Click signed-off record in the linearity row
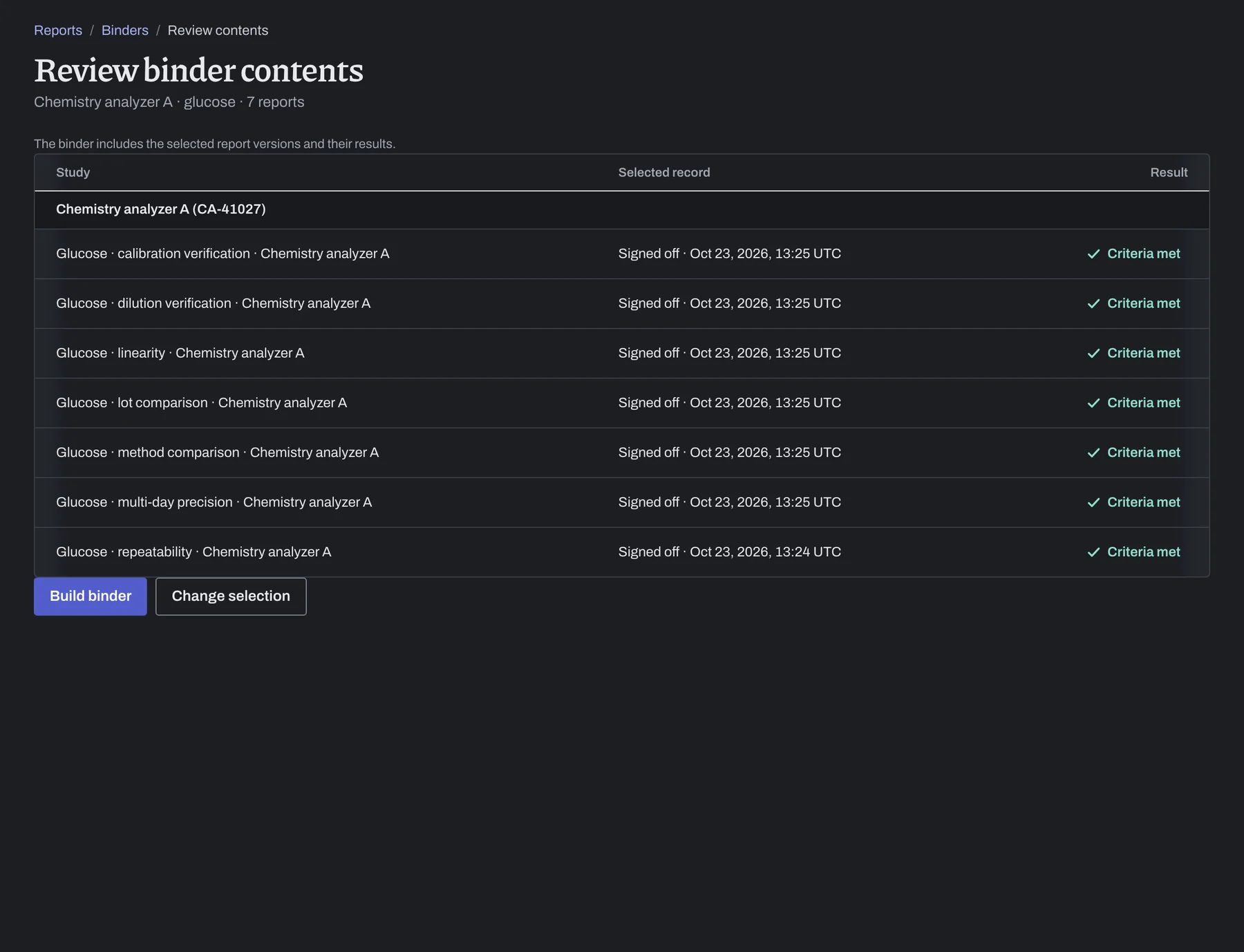Image resolution: width=1244 pixels, height=952 pixels. (x=730, y=353)
